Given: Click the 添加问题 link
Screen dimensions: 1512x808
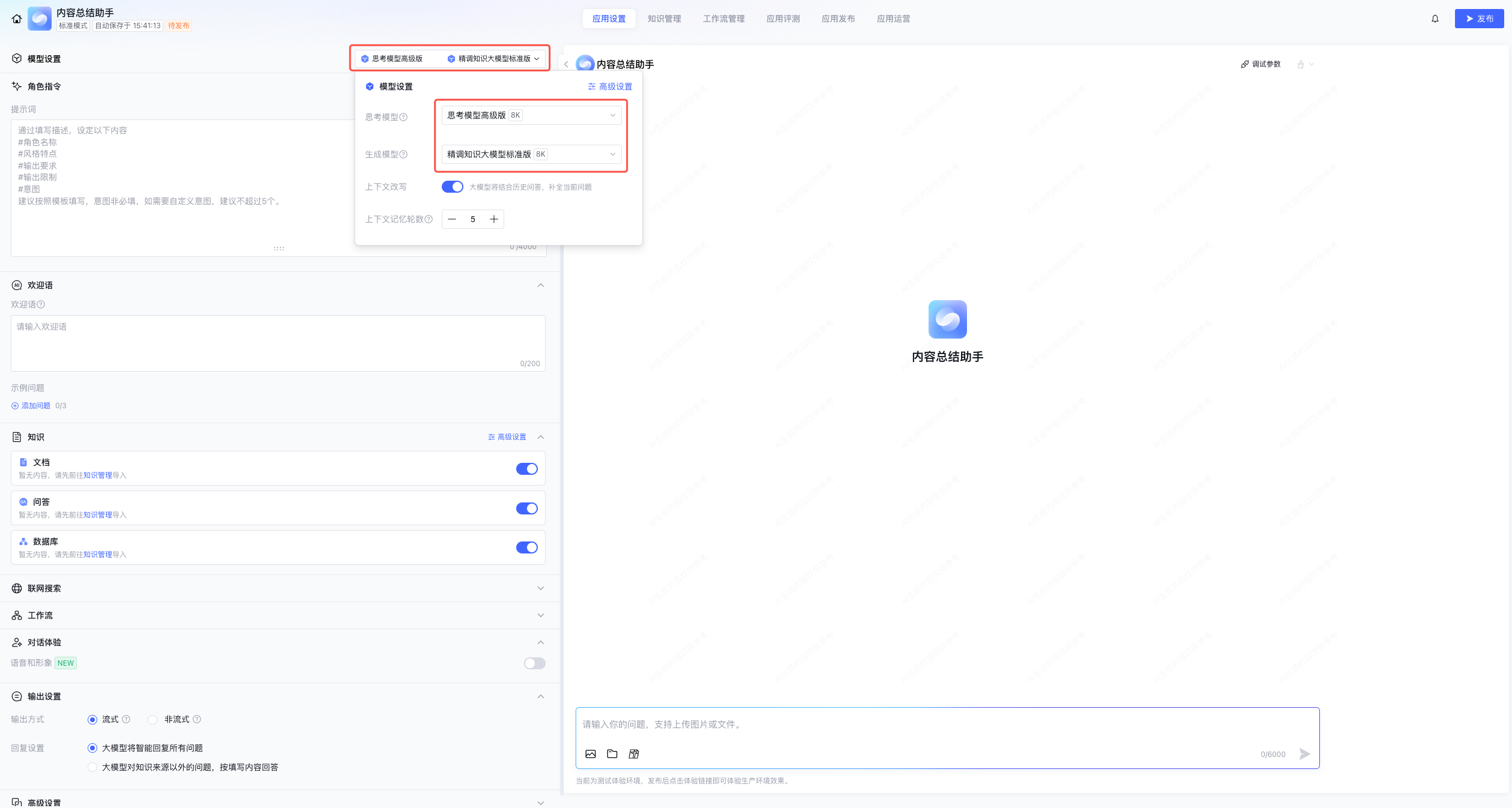Looking at the screenshot, I should pyautogui.click(x=35, y=406).
